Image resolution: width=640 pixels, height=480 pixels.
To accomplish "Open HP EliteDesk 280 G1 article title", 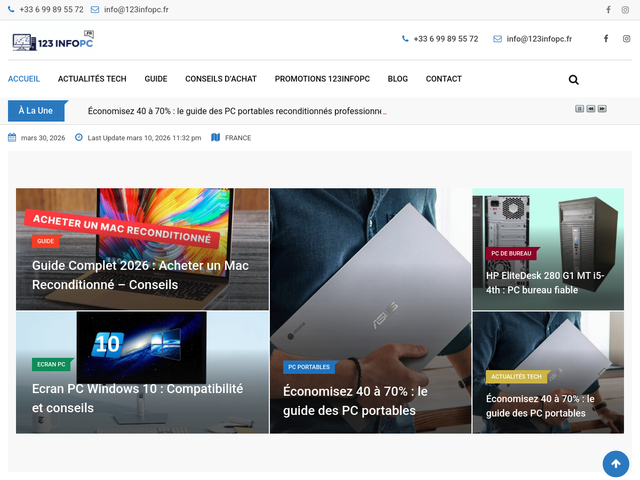I will tap(545, 283).
